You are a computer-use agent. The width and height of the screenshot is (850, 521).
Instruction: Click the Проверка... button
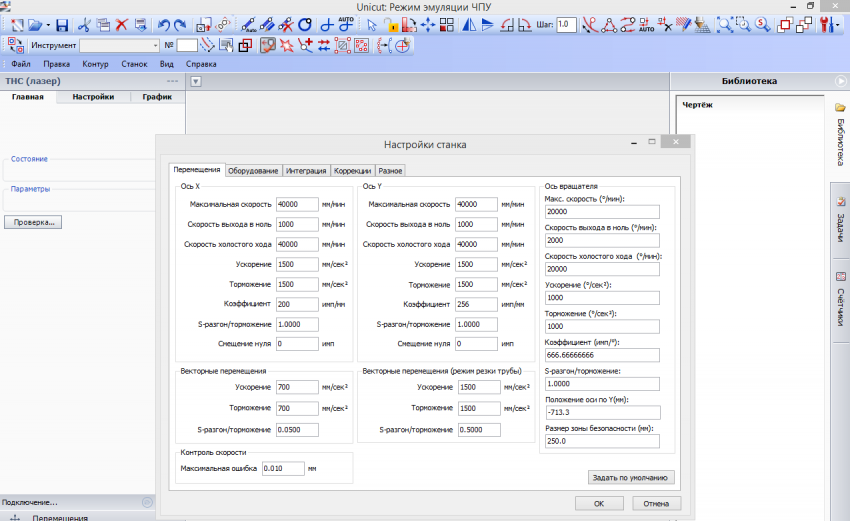click(33, 222)
